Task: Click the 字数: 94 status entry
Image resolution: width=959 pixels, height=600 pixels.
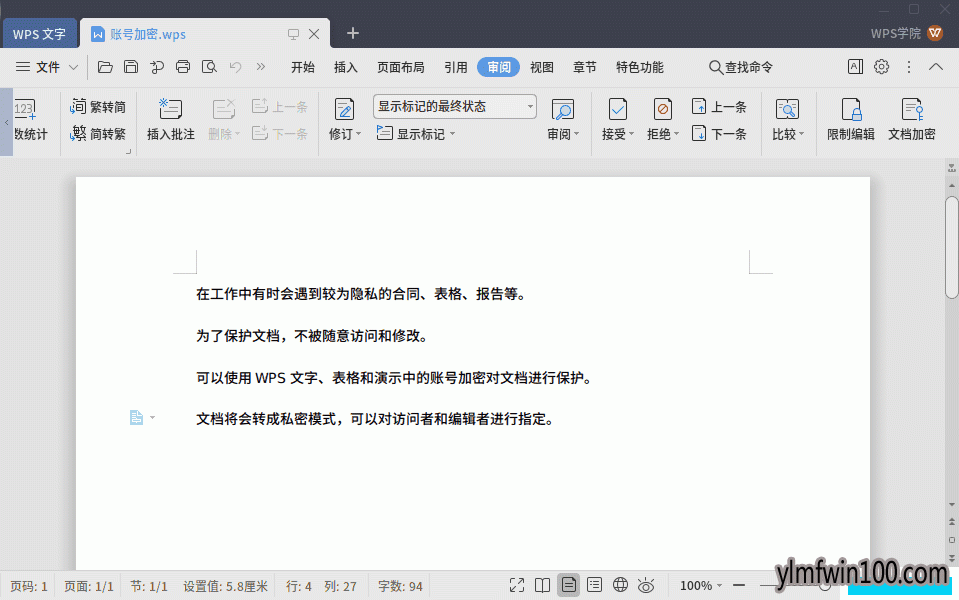Action: point(400,586)
